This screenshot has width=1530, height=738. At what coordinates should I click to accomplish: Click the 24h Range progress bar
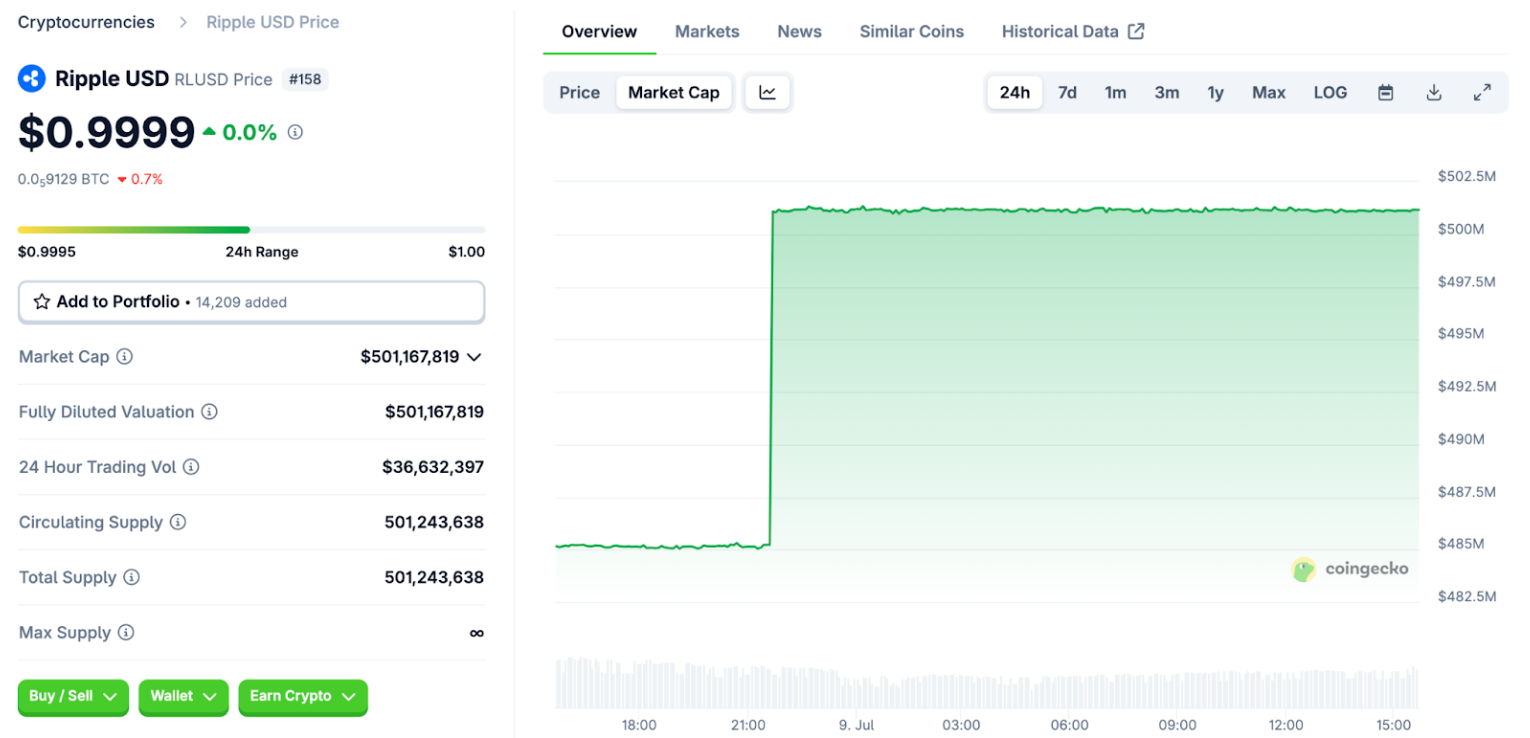click(x=252, y=230)
